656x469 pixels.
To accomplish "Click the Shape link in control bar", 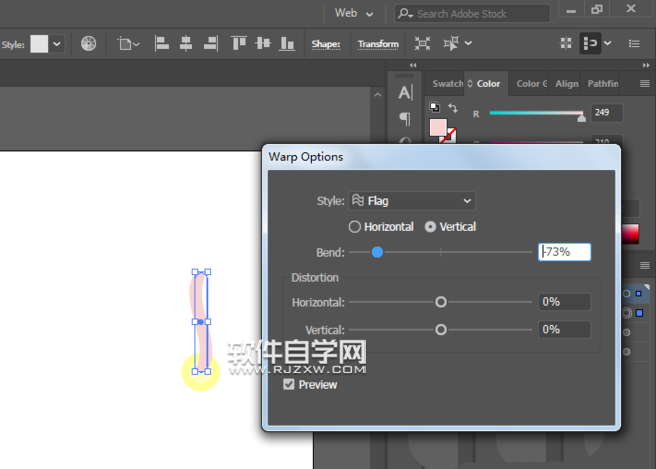I will [325, 44].
